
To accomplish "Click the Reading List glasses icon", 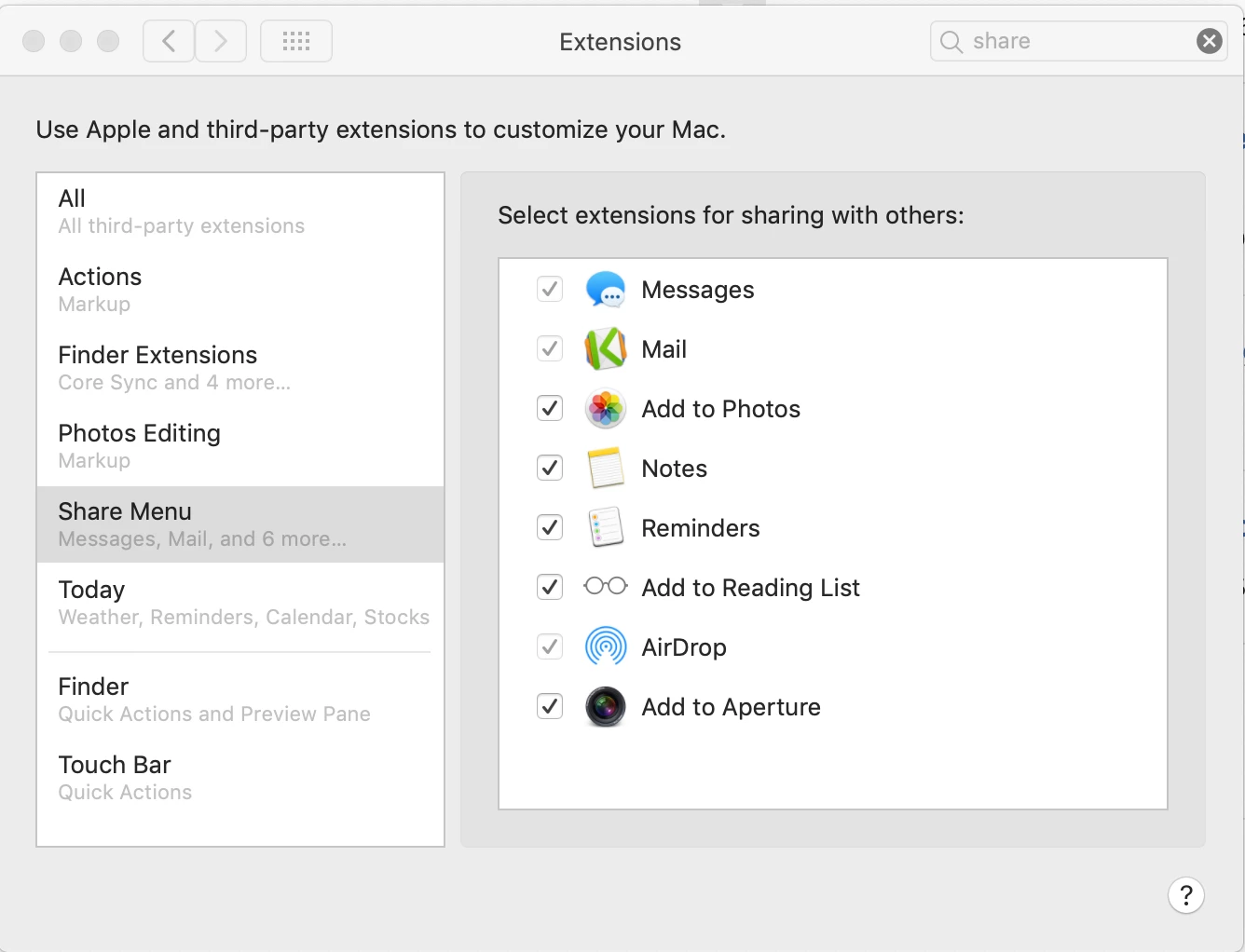I will point(606,586).
